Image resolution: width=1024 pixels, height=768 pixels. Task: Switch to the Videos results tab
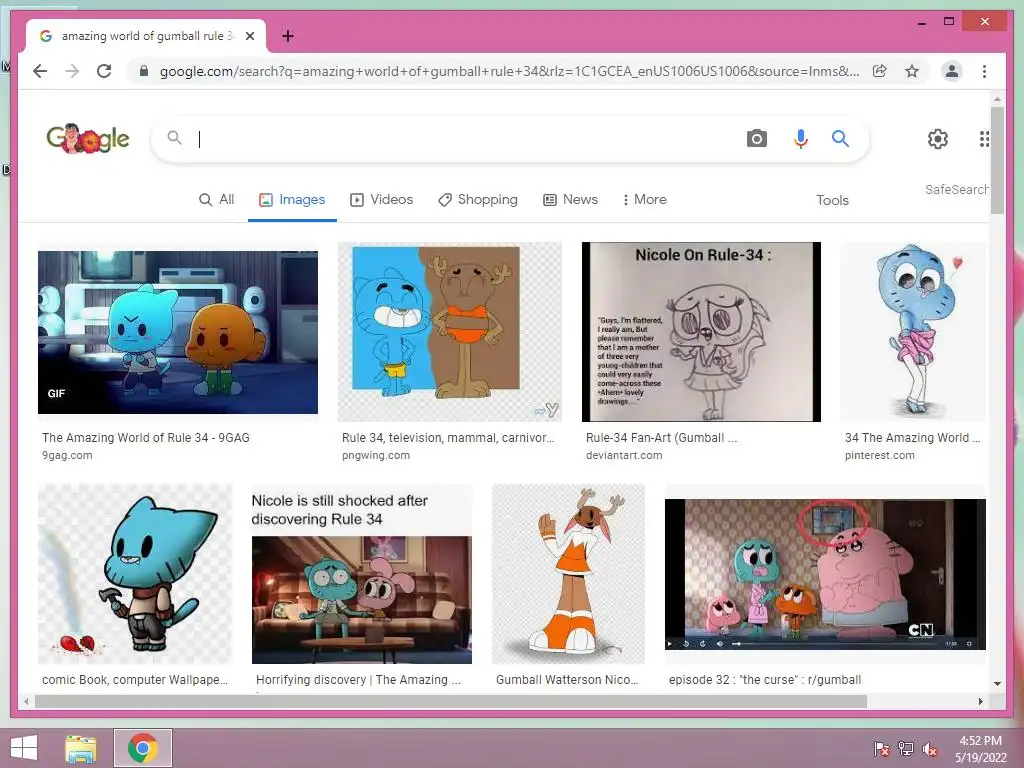[381, 200]
